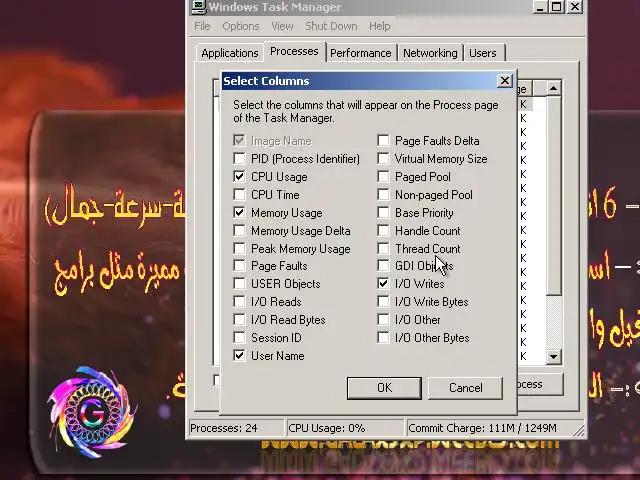The image size is (640, 480).
Task: Click process list scroll down arrow
Action: coord(553,357)
